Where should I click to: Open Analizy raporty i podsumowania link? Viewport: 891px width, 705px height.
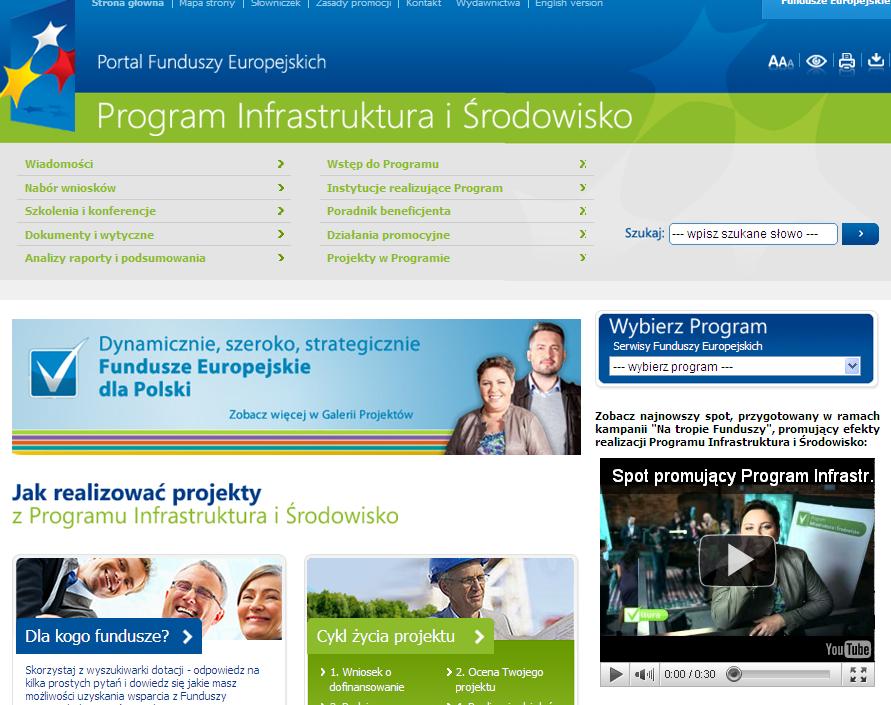point(115,258)
